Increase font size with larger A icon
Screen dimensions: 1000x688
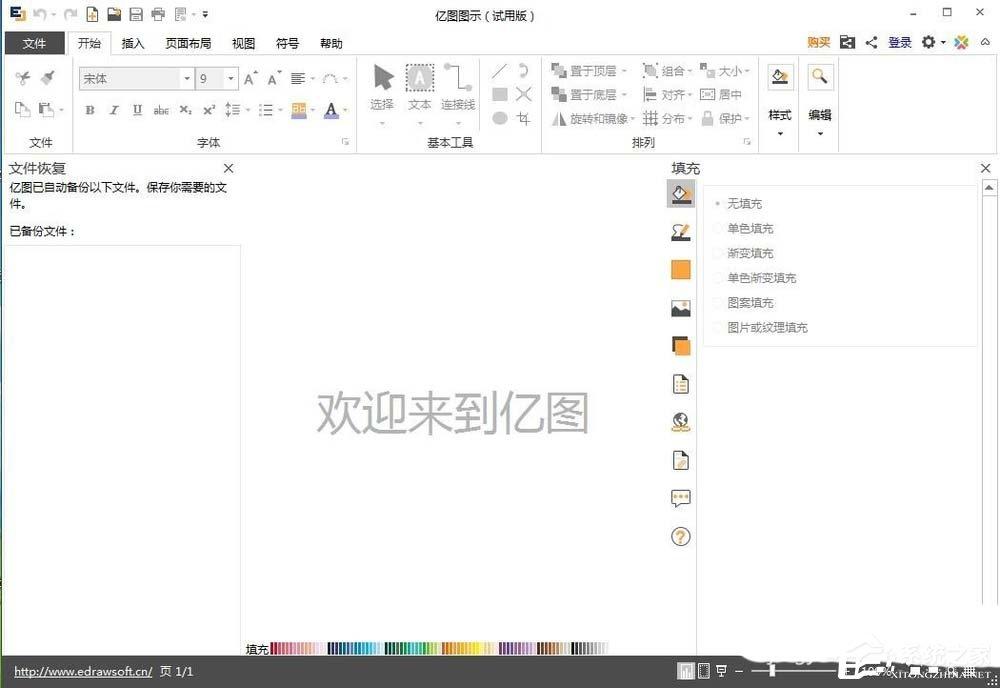[x=250, y=78]
